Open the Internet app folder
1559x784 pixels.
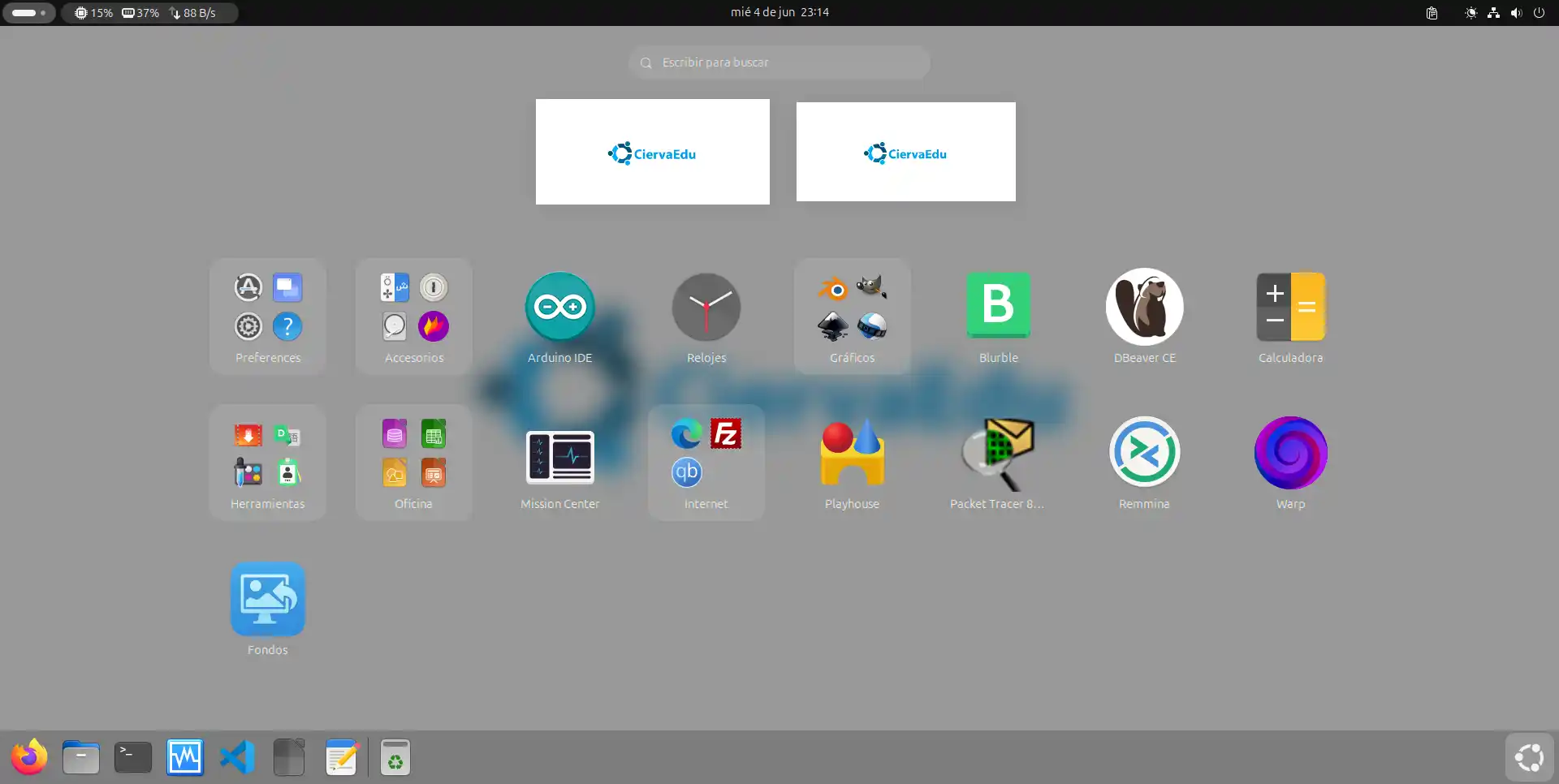(706, 462)
